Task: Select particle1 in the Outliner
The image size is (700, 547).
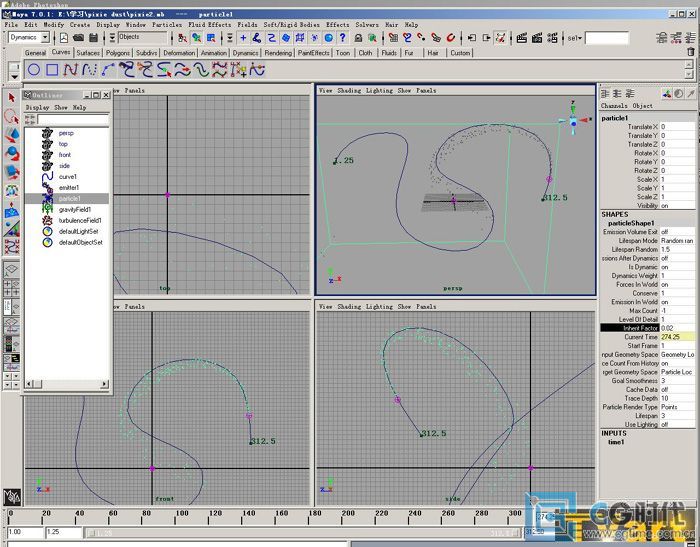Action: tap(67, 199)
